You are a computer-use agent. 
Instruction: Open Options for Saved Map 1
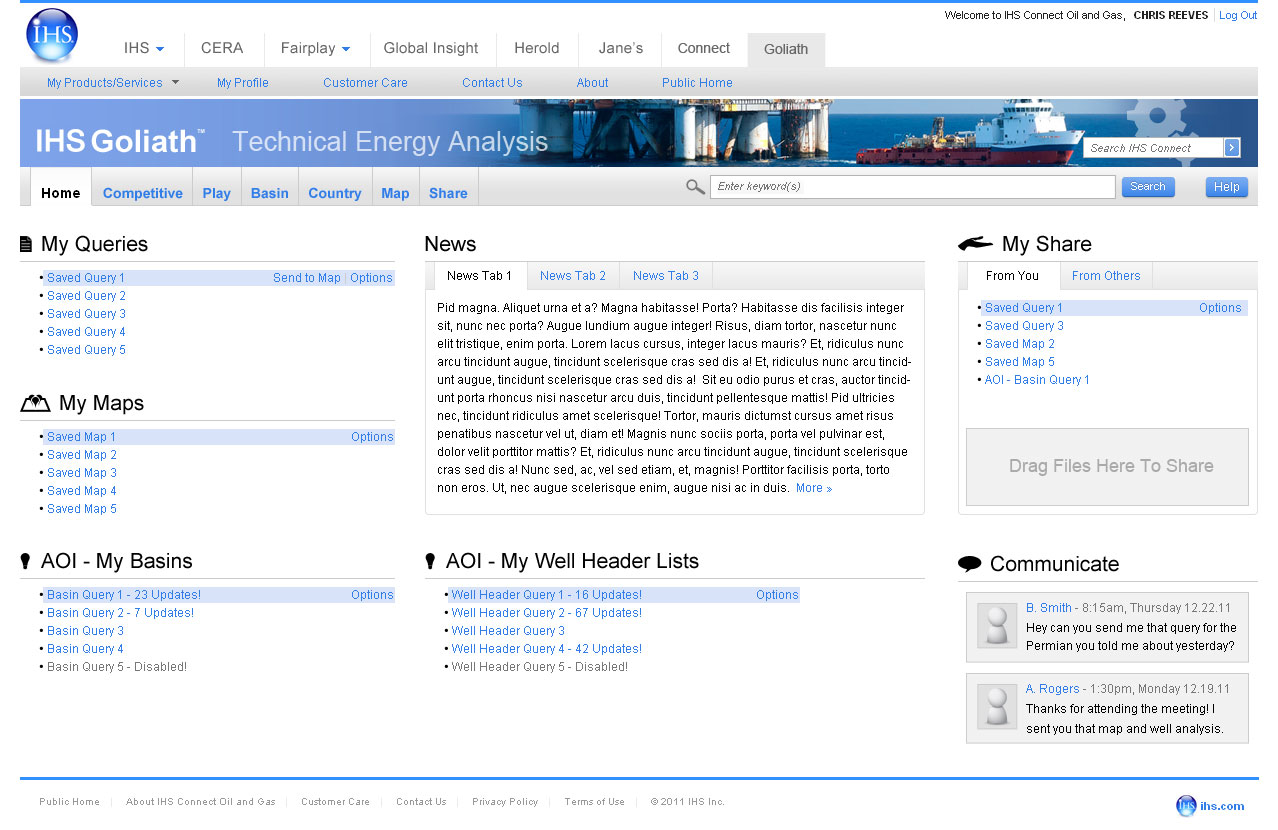(x=372, y=437)
